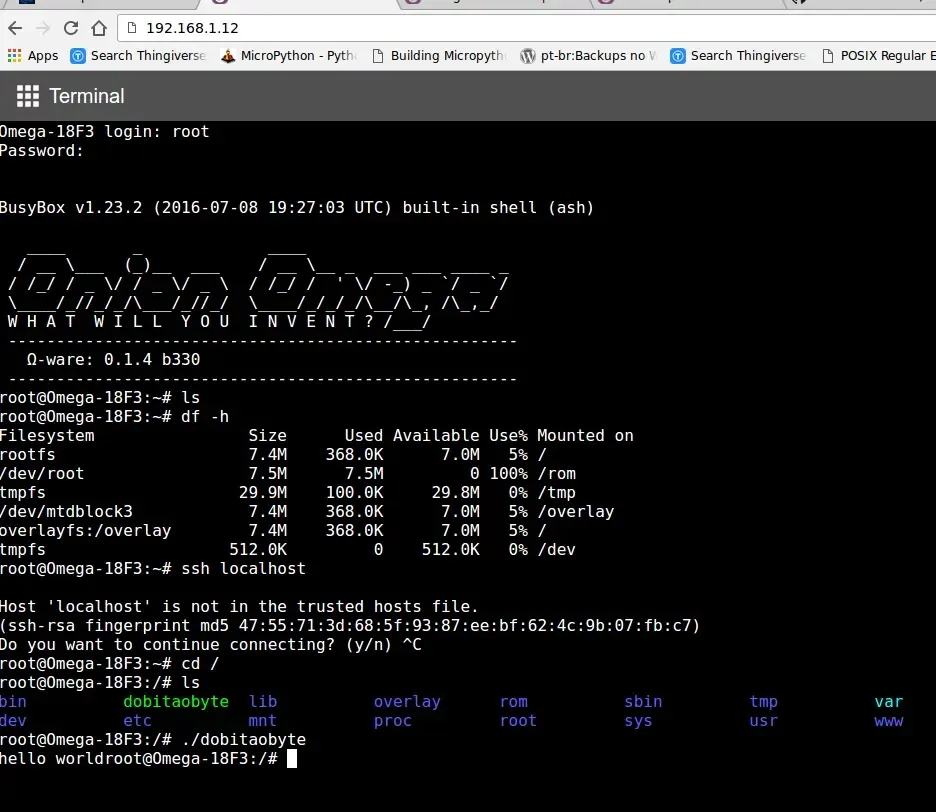936x812 pixels.
Task: Click the ssh-rsa fingerprint md5 line
Action: click(x=350, y=626)
